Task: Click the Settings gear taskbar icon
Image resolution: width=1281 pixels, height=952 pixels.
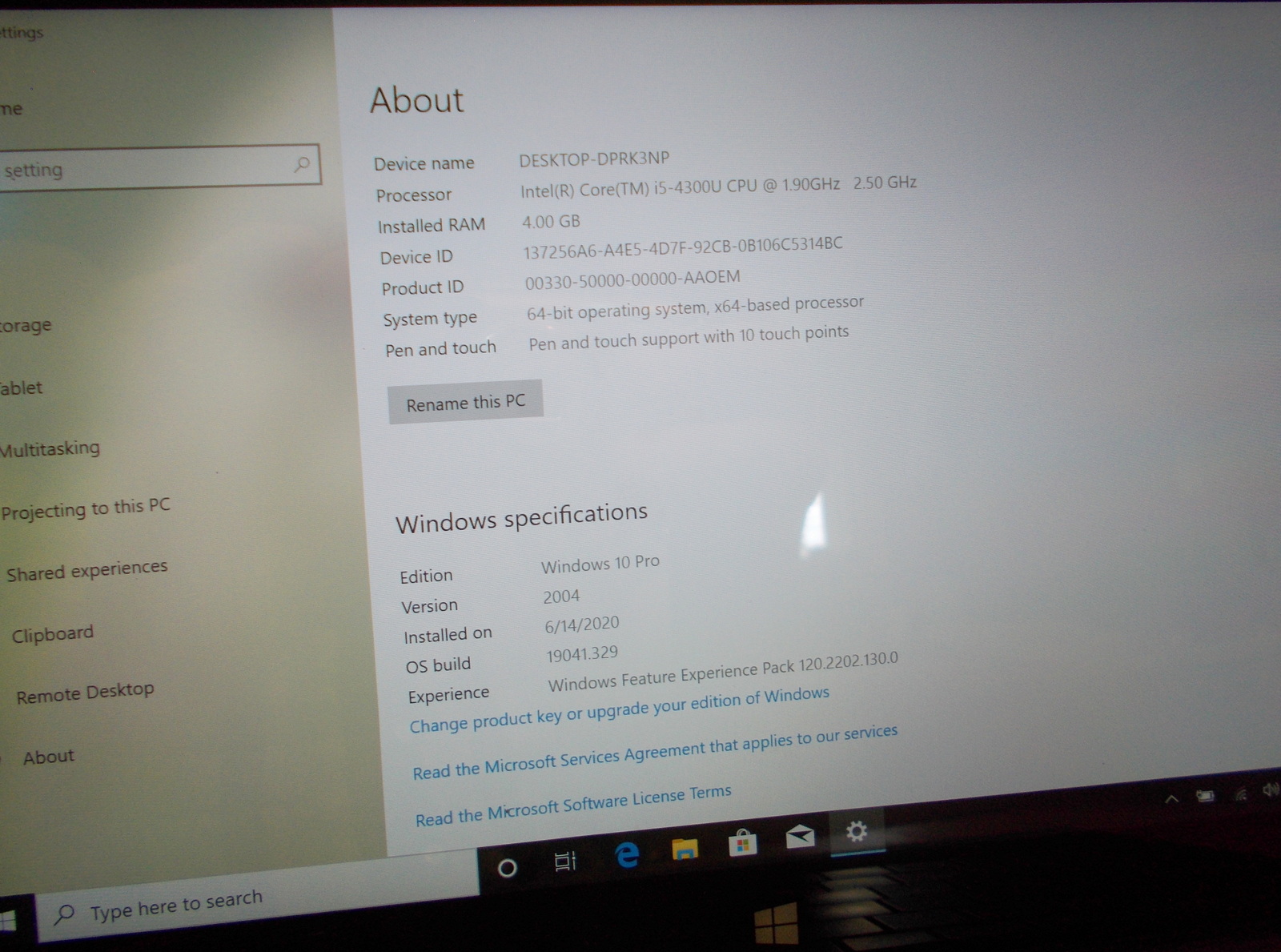Action: [x=857, y=832]
